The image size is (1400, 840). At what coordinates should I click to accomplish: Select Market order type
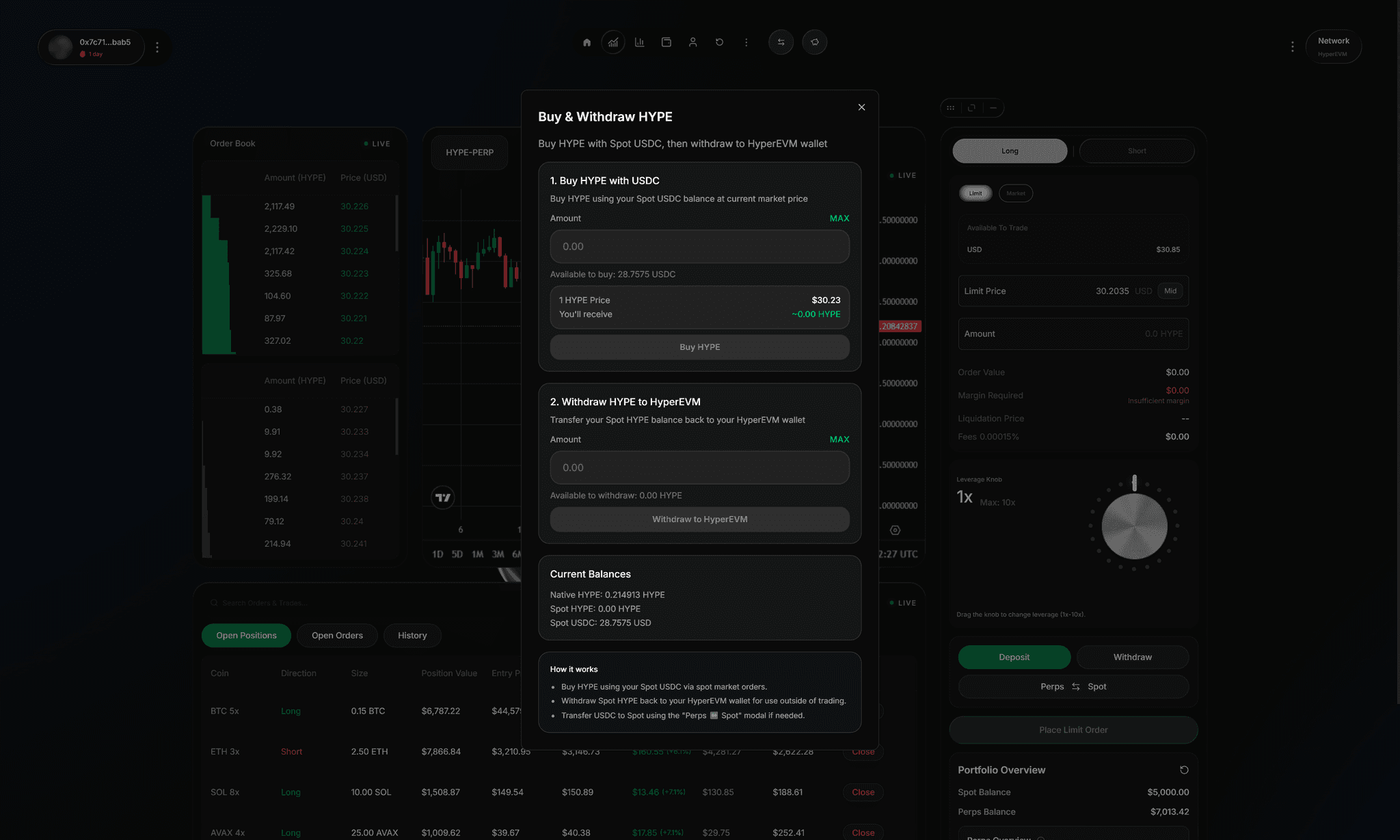(1016, 193)
